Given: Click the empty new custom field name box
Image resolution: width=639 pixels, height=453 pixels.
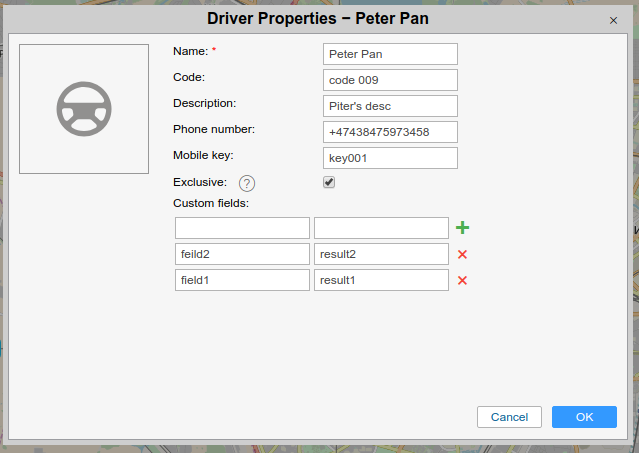Looking at the screenshot, I should click(x=242, y=228).
